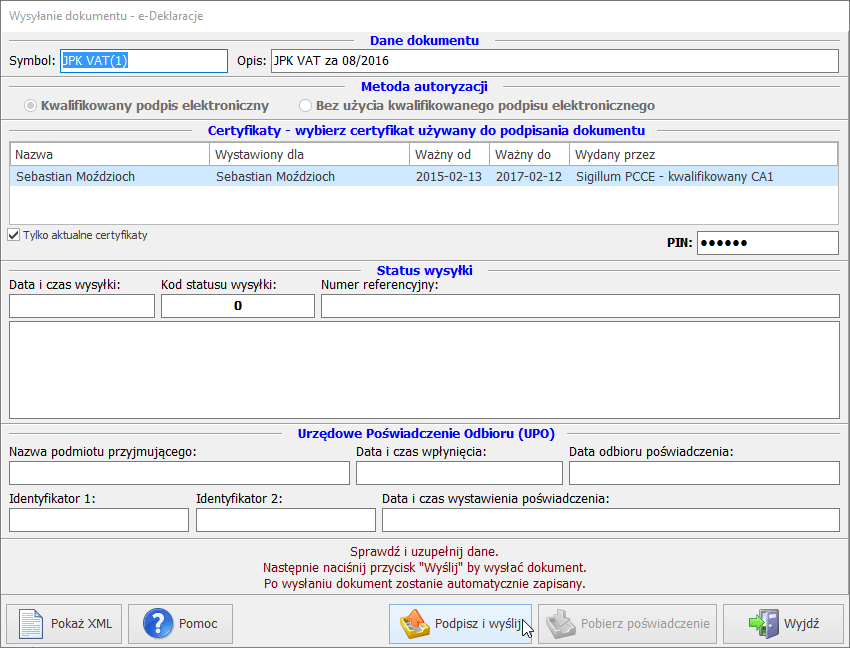
Task: Click the Data i czas wysyłki field
Action: (x=82, y=306)
